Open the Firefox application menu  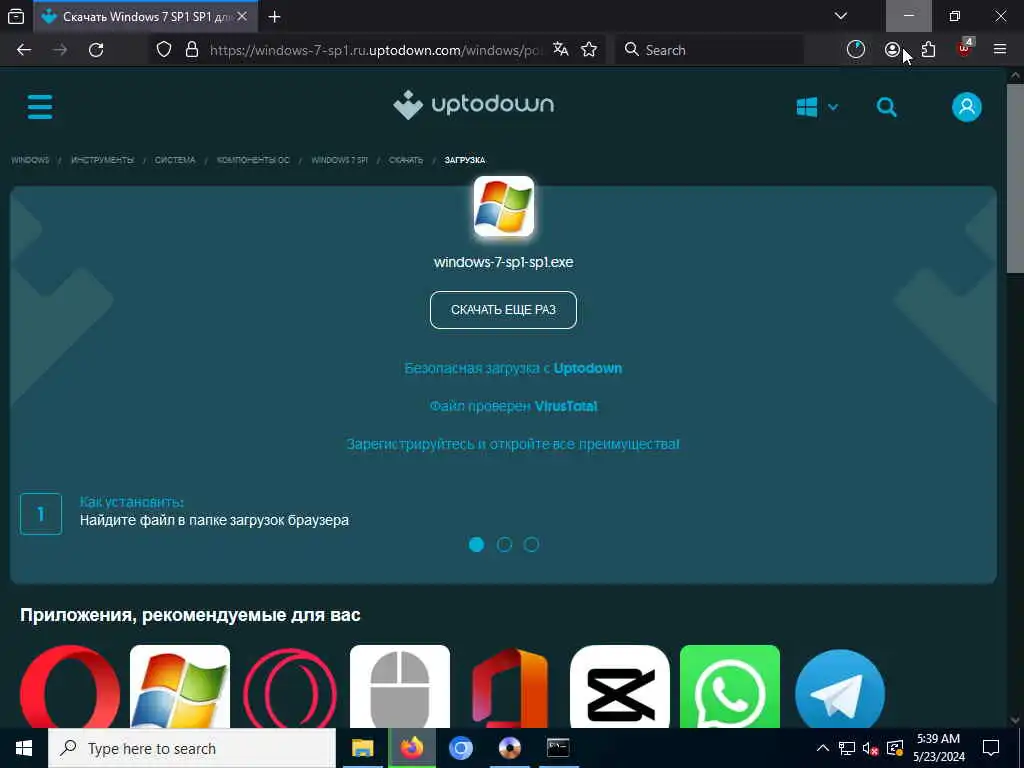[1000, 50]
